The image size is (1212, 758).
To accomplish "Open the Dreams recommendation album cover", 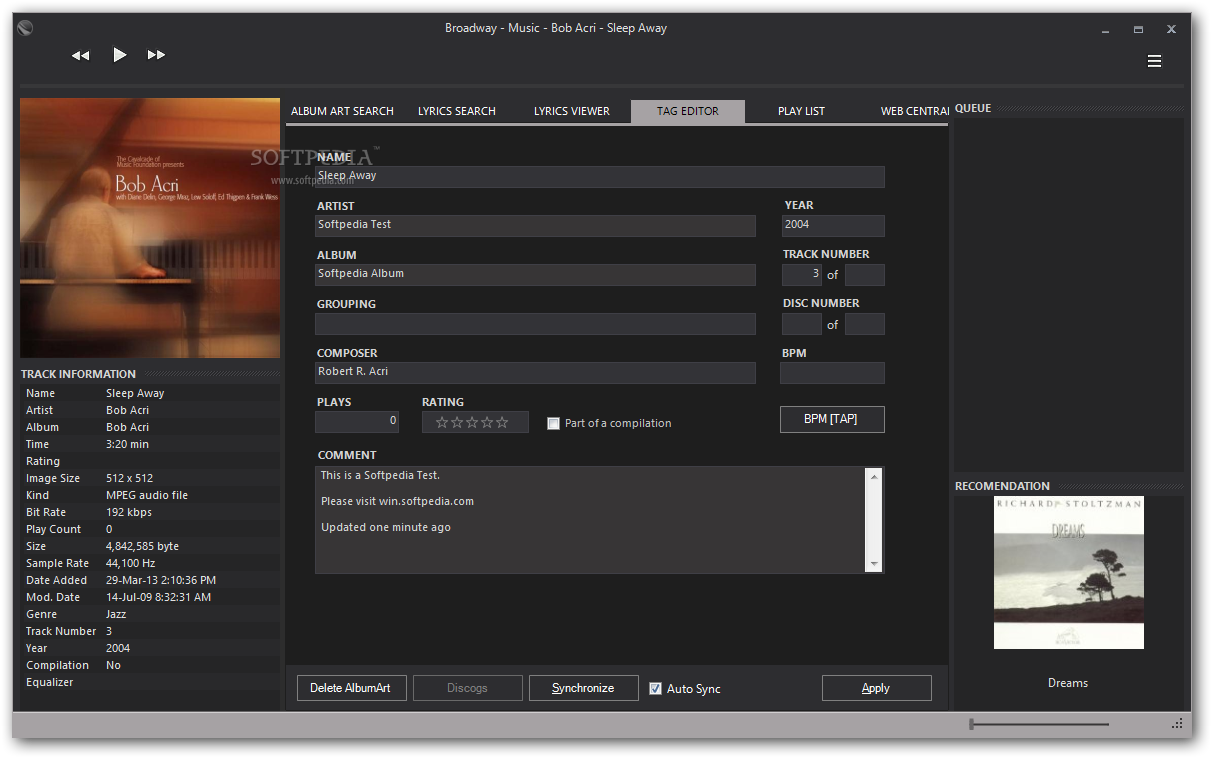I will click(x=1068, y=573).
